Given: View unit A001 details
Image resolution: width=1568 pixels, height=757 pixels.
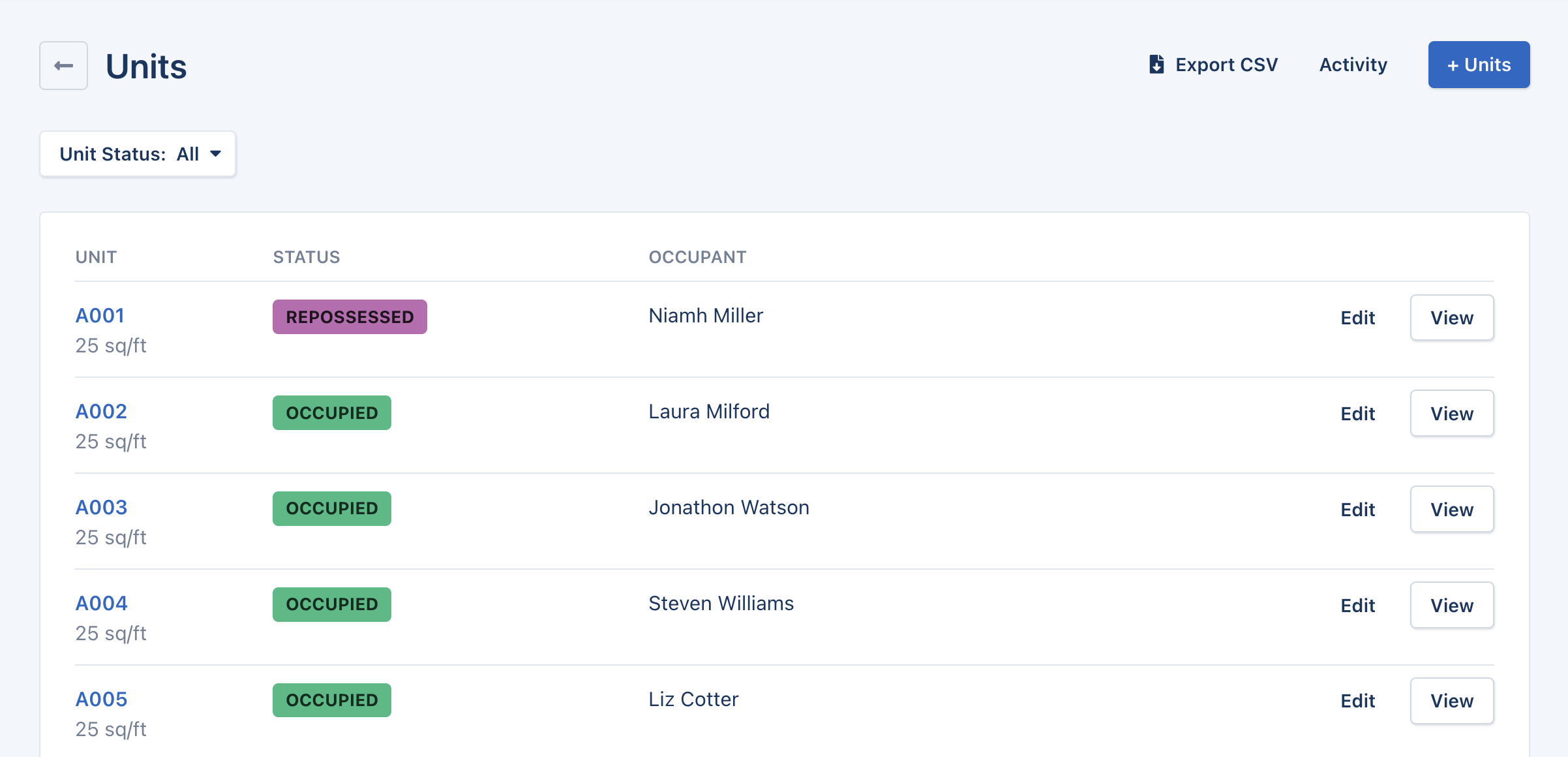Looking at the screenshot, I should point(1451,318).
